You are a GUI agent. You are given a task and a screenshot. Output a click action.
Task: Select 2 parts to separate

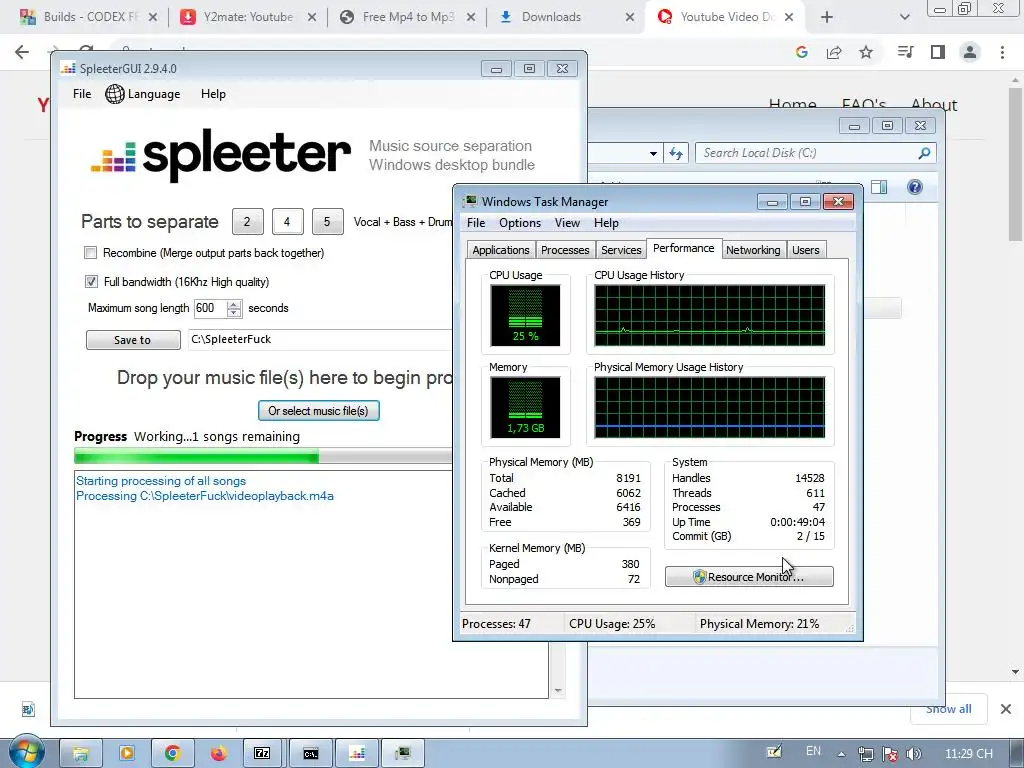coord(248,222)
